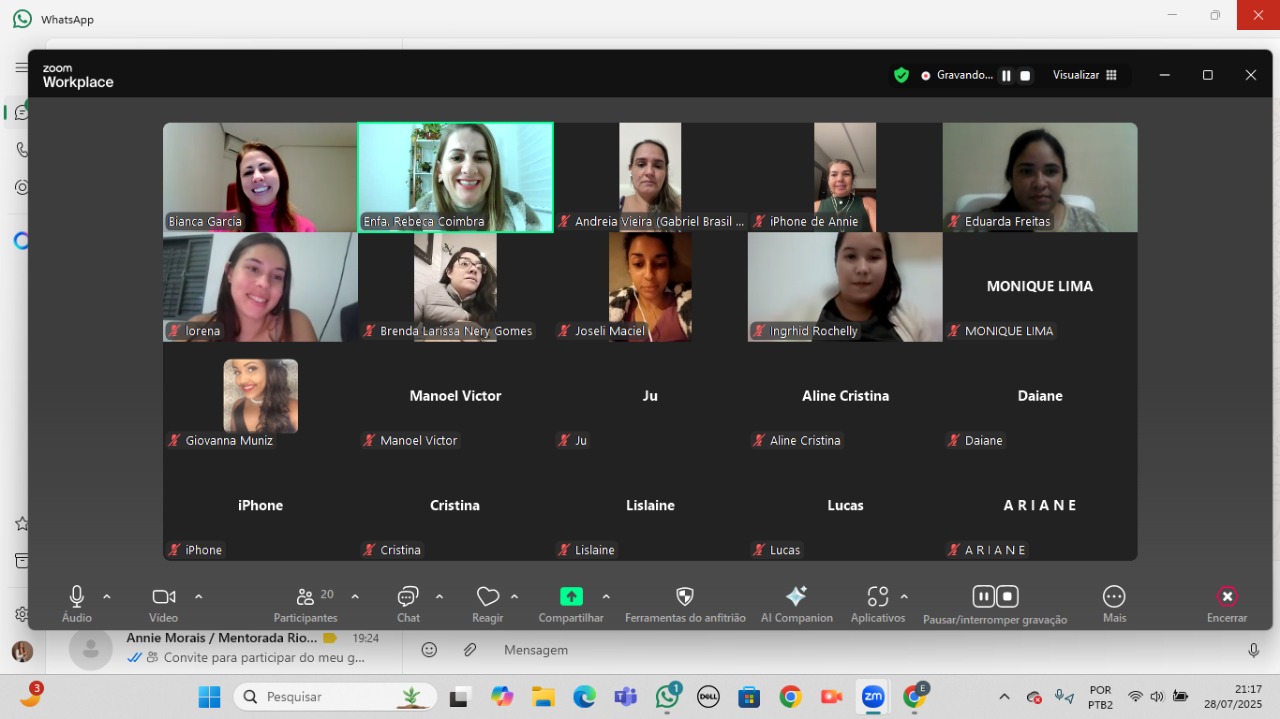Select Ingrhid Rochelly's video tile
This screenshot has height=719, width=1280.
(845, 287)
